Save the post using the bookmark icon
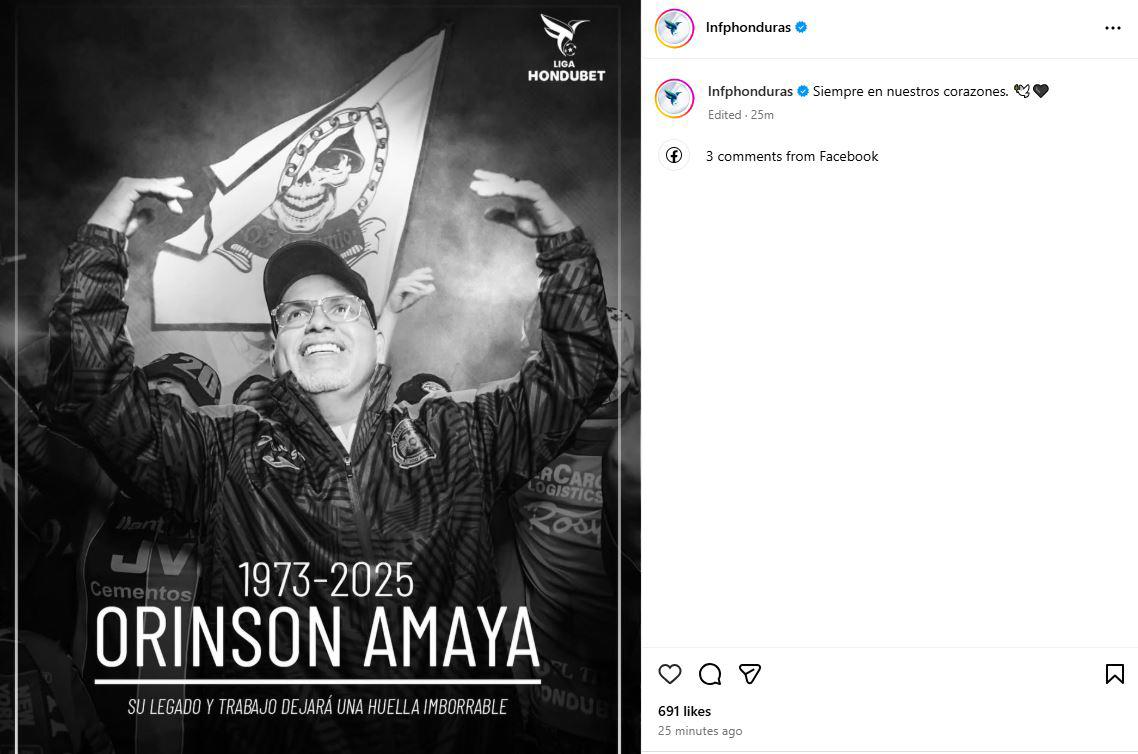 coord(1115,674)
